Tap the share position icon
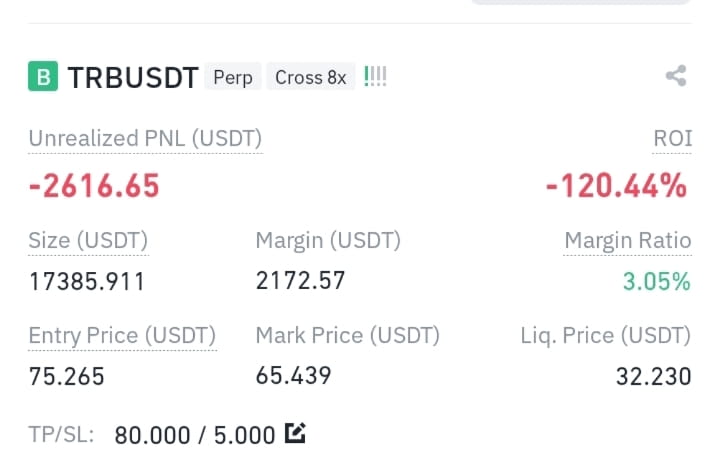Viewport: 720px width, 474px height. click(x=676, y=76)
